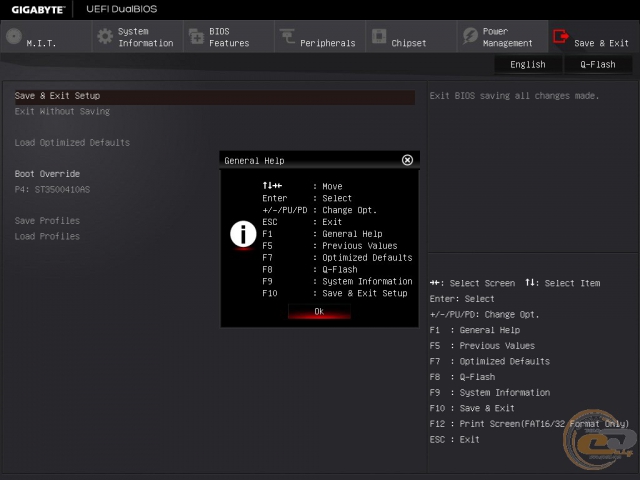The image size is (640, 480).
Task: Open the Chipset tab
Action: coord(409,43)
